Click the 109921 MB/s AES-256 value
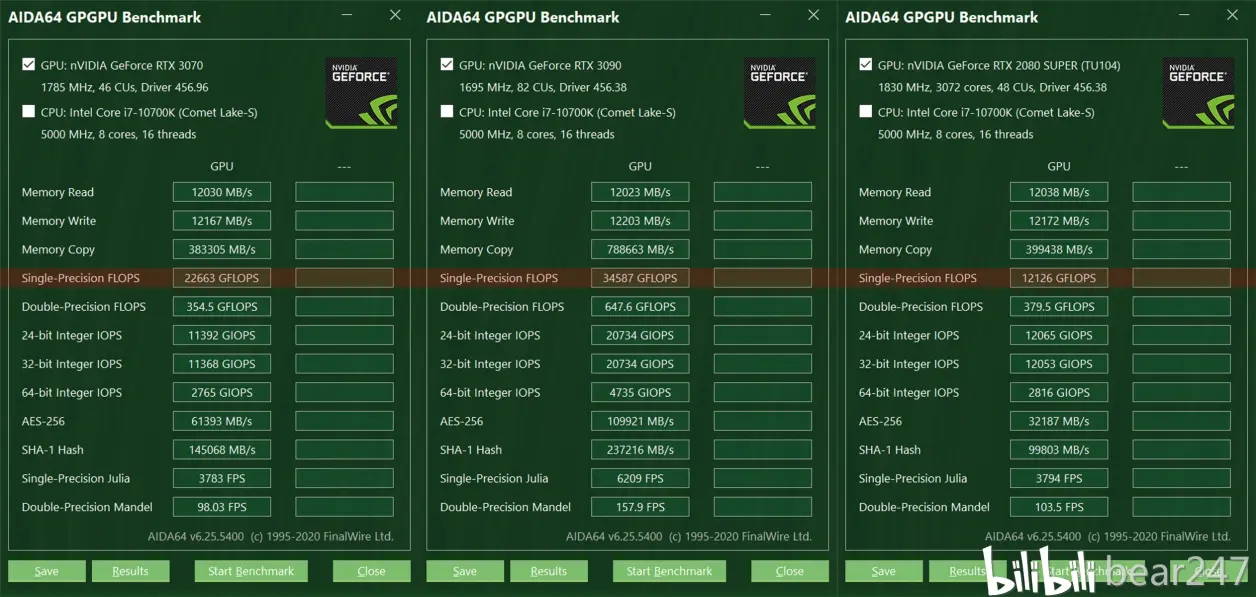 pyautogui.click(x=640, y=421)
